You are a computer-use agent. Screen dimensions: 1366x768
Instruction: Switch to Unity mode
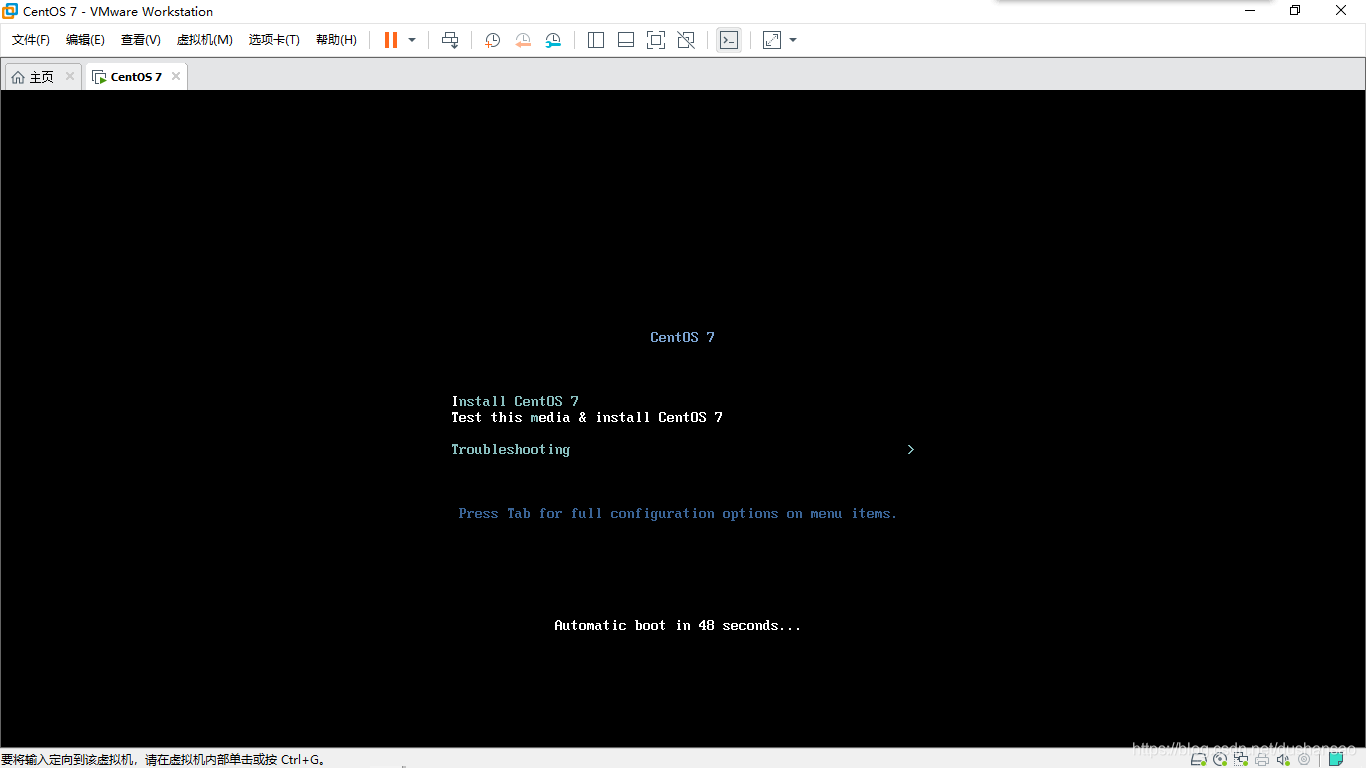point(686,40)
